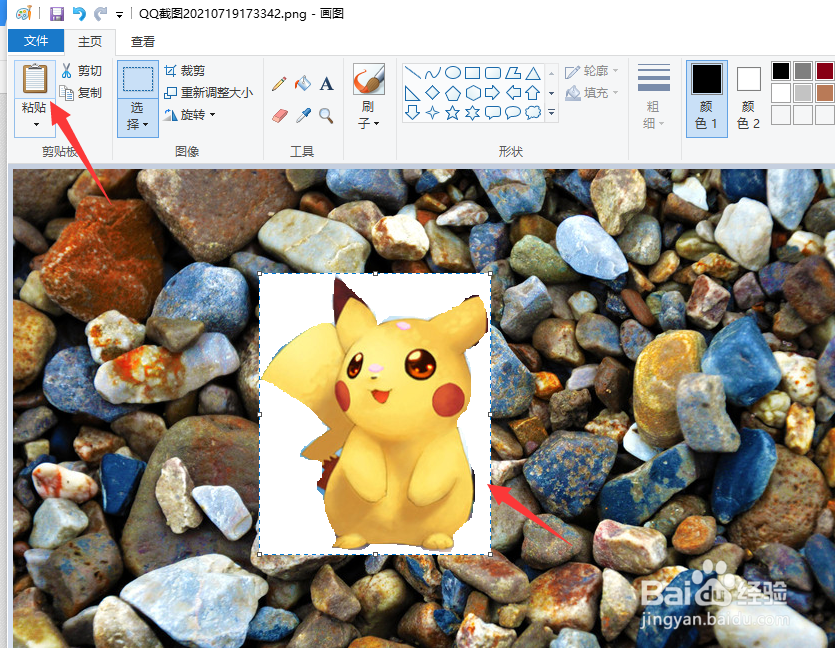Image resolution: width=835 pixels, height=648 pixels.
Task: Select the Down arrow shape
Action: (x=413, y=112)
